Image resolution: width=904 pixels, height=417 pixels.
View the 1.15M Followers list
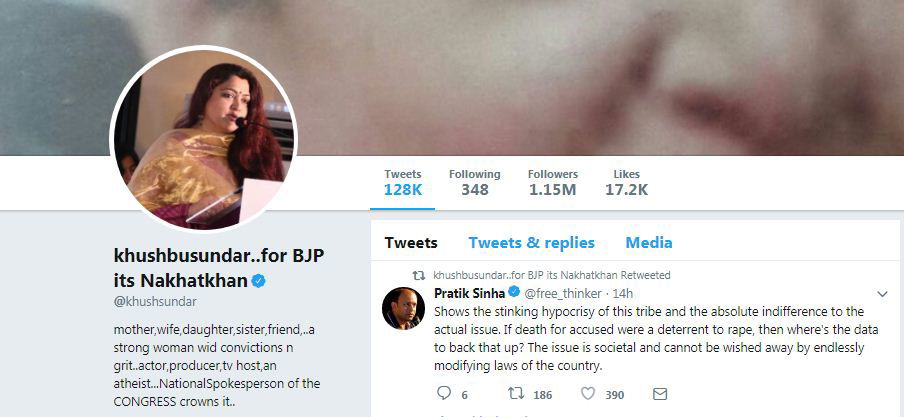552,182
